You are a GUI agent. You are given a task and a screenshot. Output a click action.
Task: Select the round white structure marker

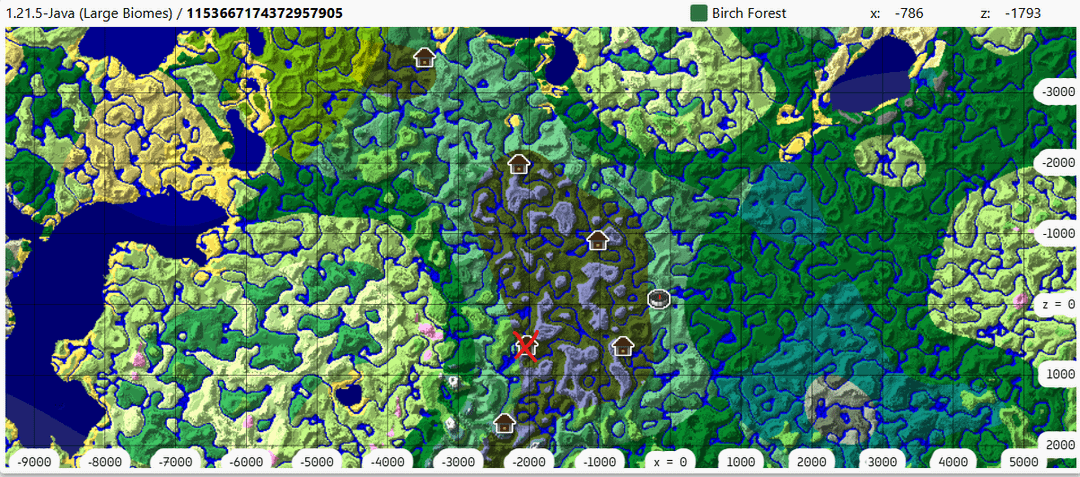pyautogui.click(x=658, y=297)
